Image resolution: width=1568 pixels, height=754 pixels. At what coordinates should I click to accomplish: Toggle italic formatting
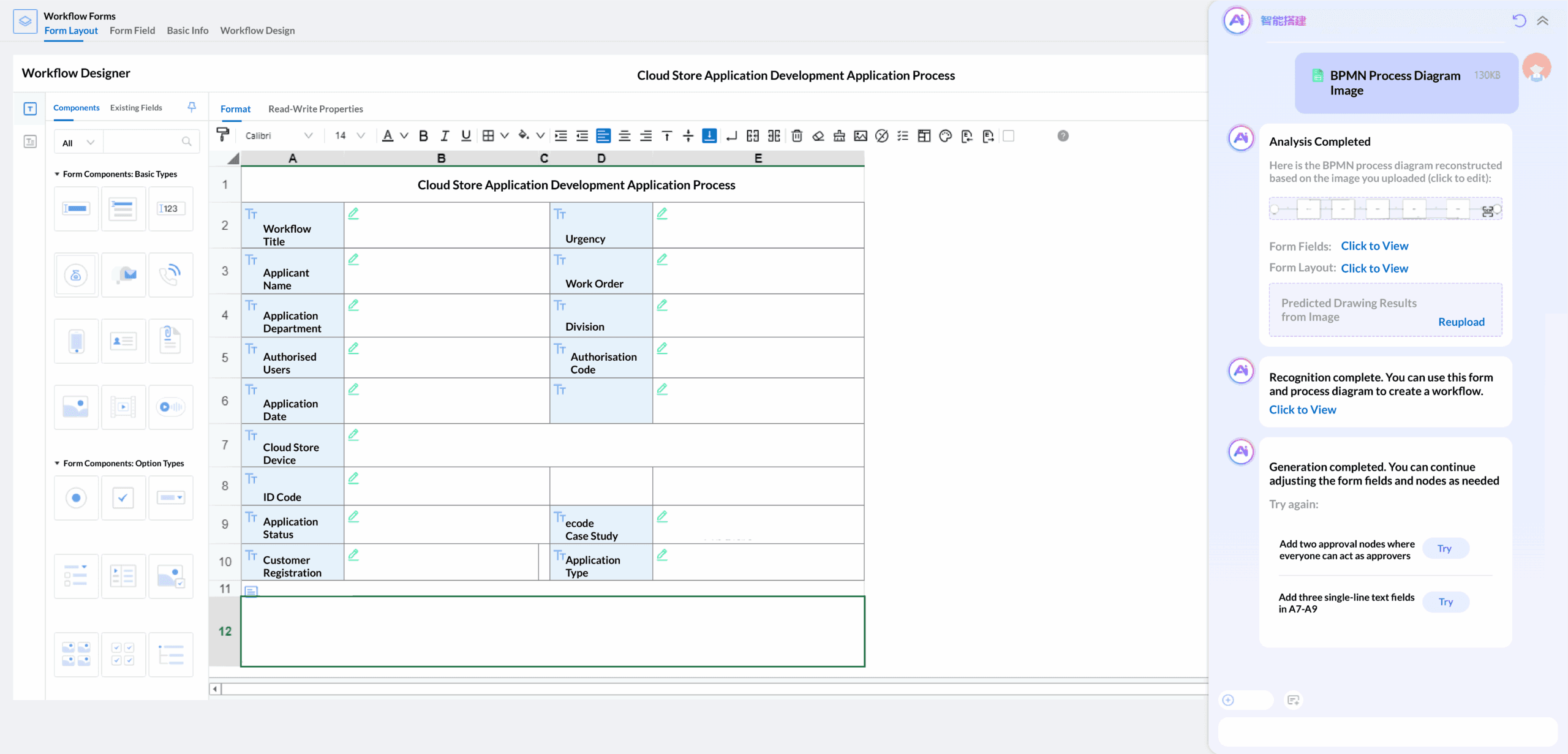tap(445, 136)
